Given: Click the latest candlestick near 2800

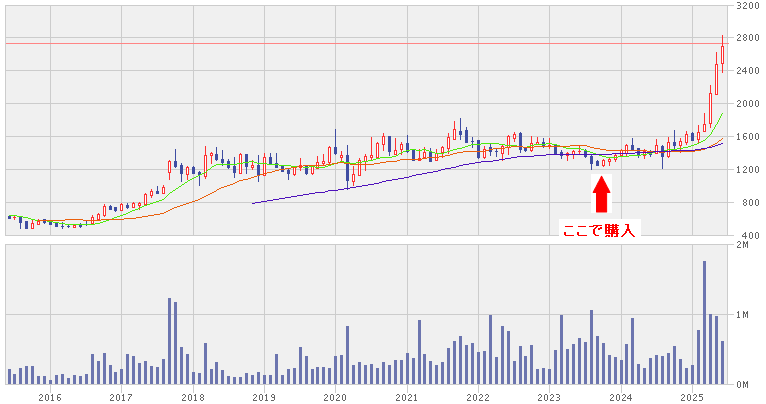Looking at the screenshot, I should tap(723, 54).
